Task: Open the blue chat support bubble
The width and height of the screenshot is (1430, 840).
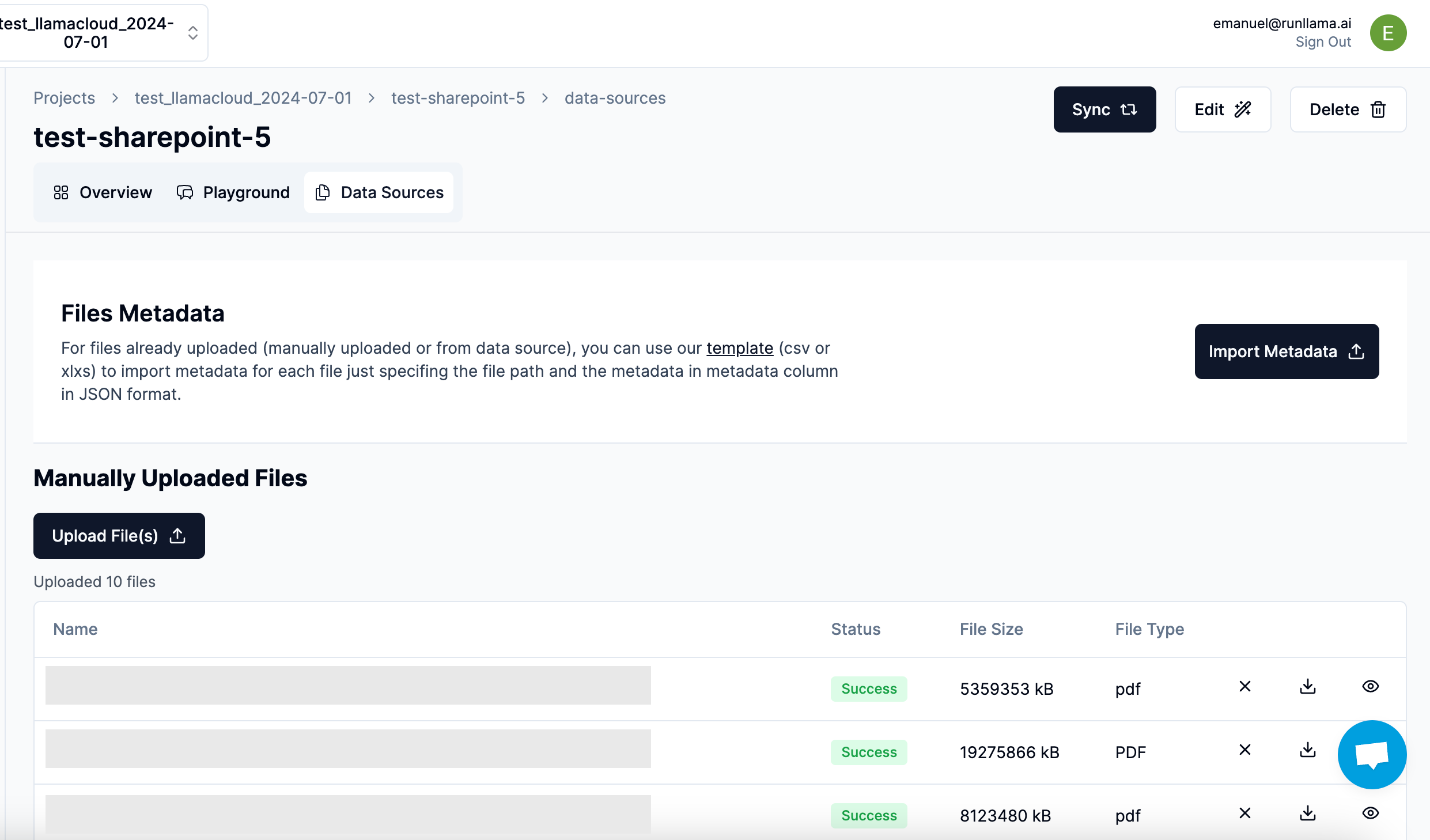Action: coord(1371,754)
